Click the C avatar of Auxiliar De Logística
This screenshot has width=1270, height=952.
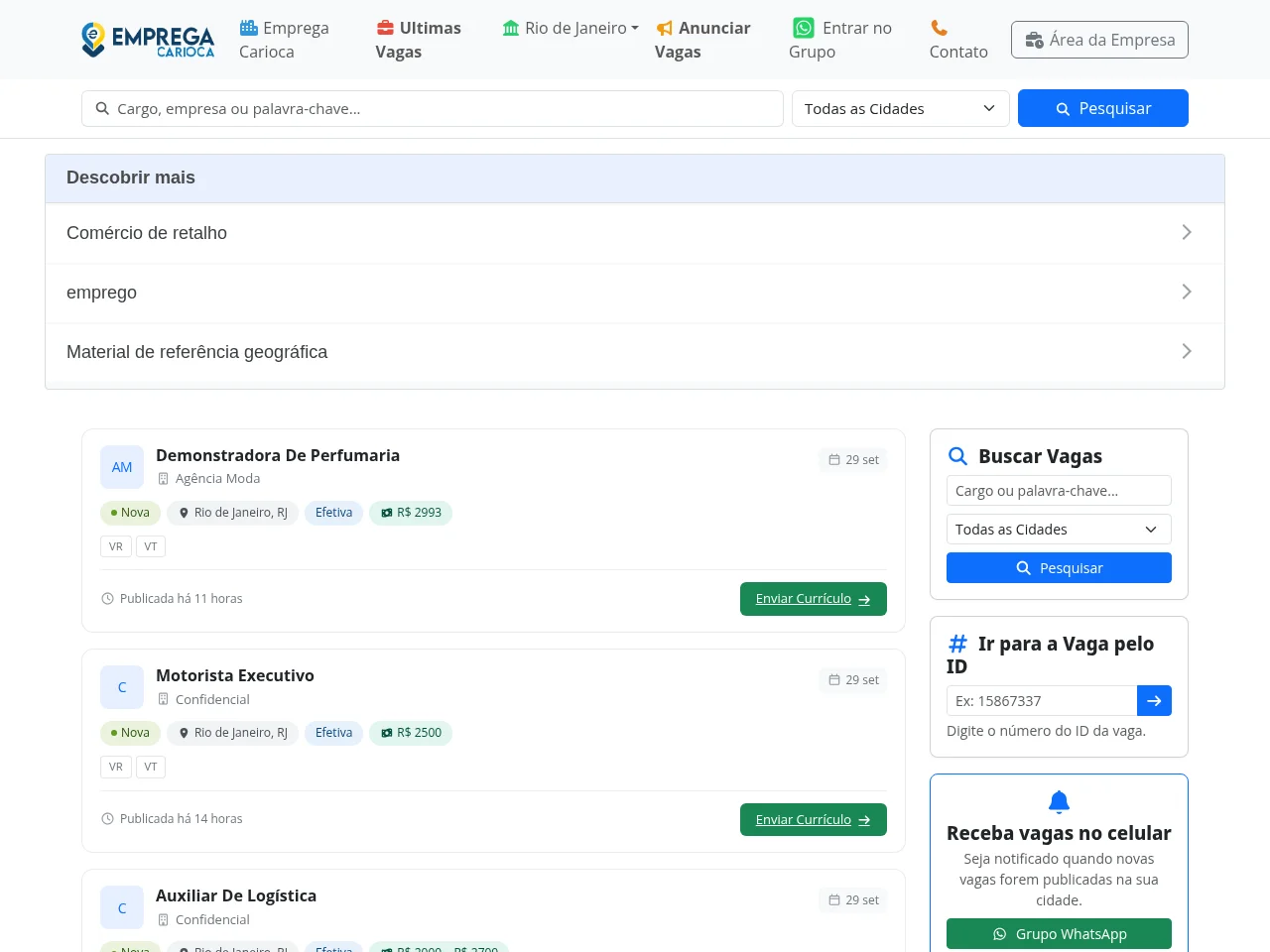coord(122,907)
